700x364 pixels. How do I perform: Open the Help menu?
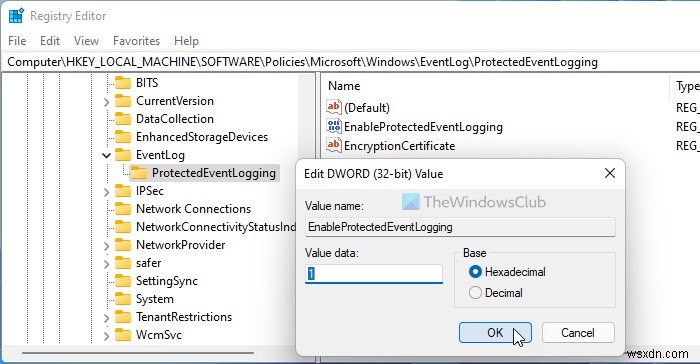[186, 41]
